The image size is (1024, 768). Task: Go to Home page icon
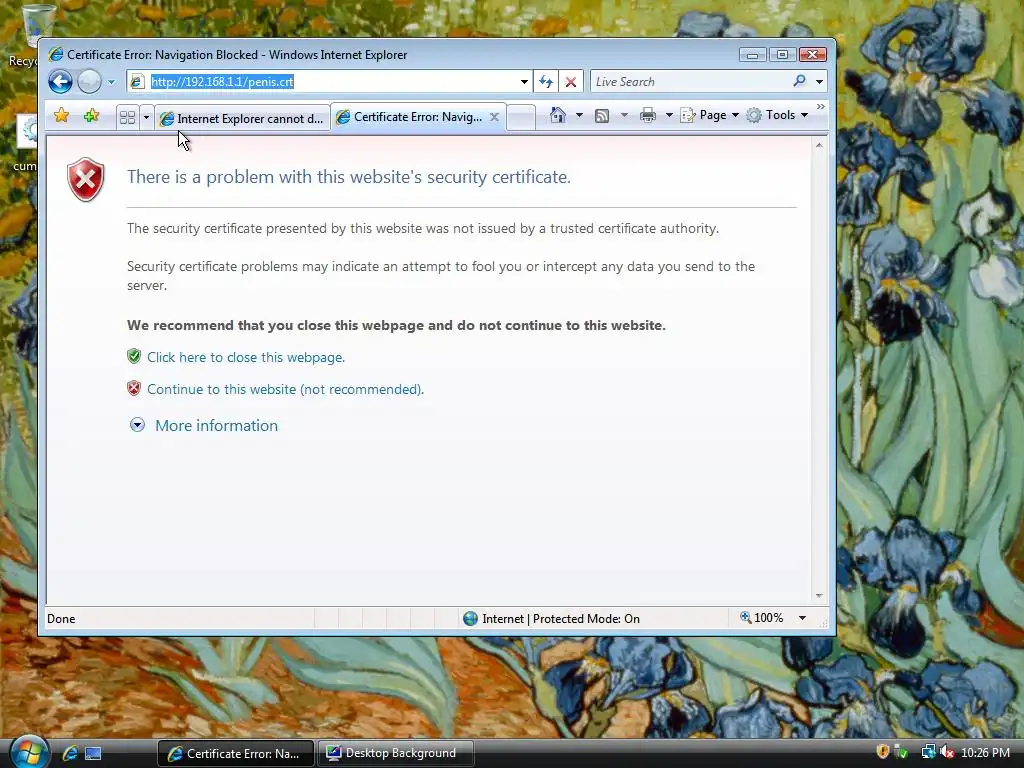coord(558,115)
